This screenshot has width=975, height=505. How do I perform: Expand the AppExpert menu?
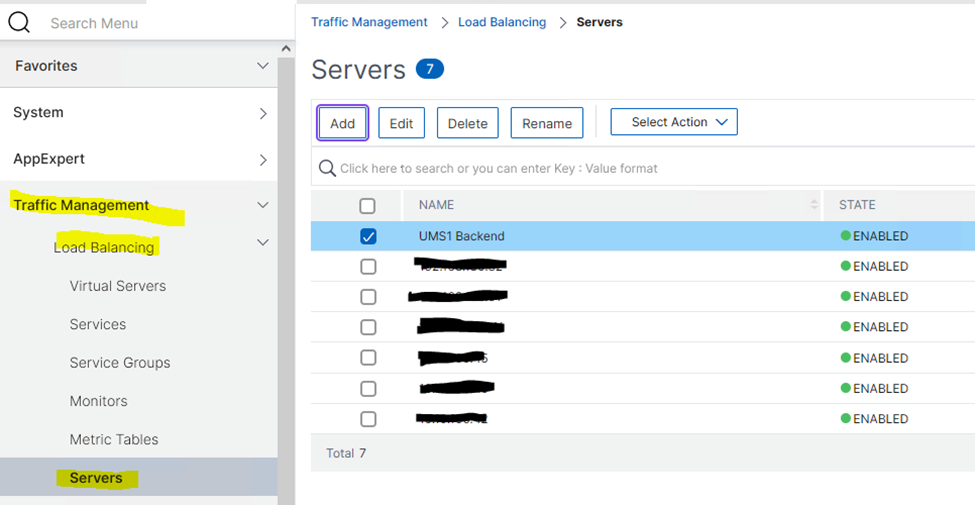(x=262, y=160)
